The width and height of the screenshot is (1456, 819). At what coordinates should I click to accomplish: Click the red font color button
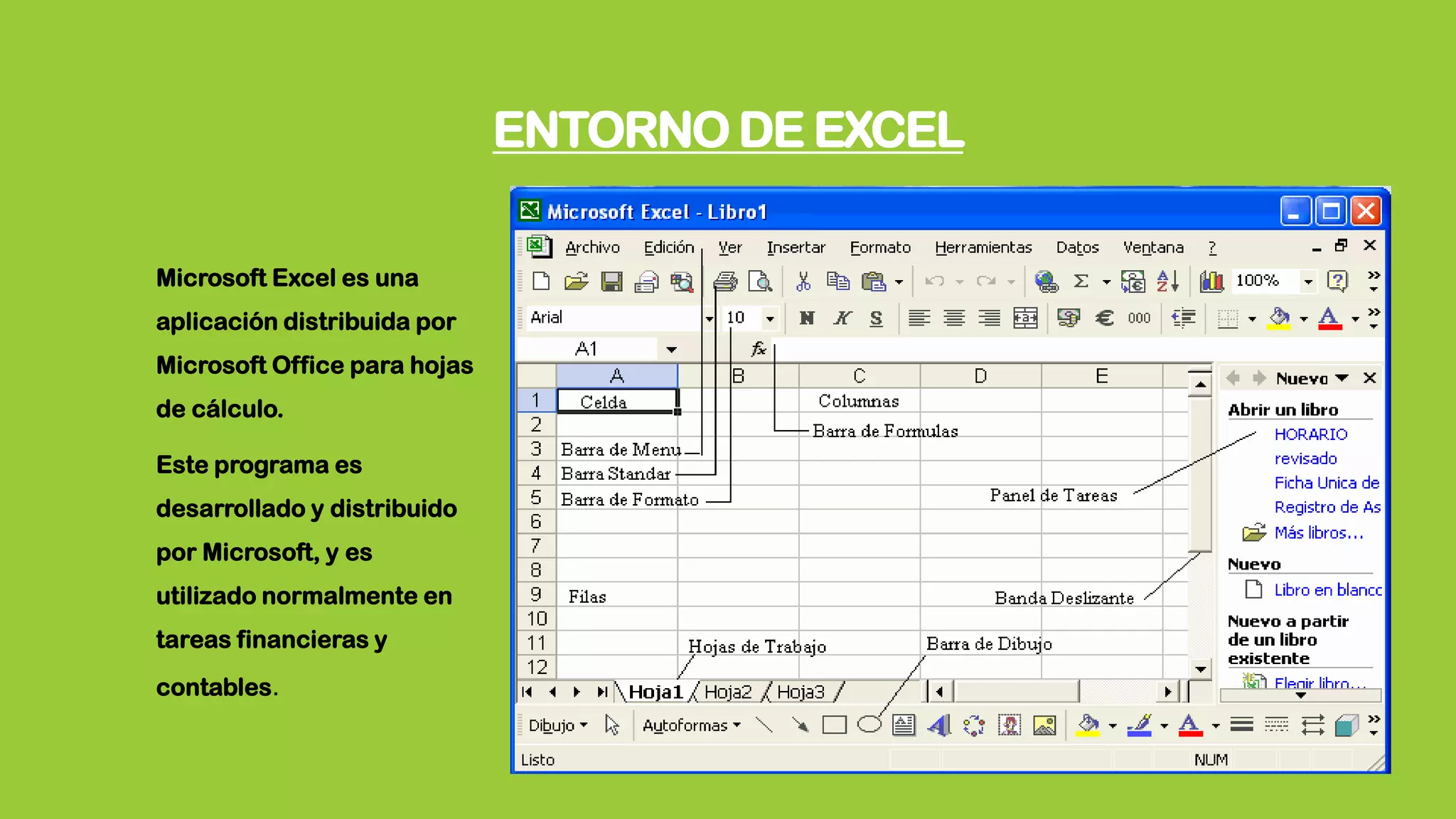click(x=1329, y=318)
